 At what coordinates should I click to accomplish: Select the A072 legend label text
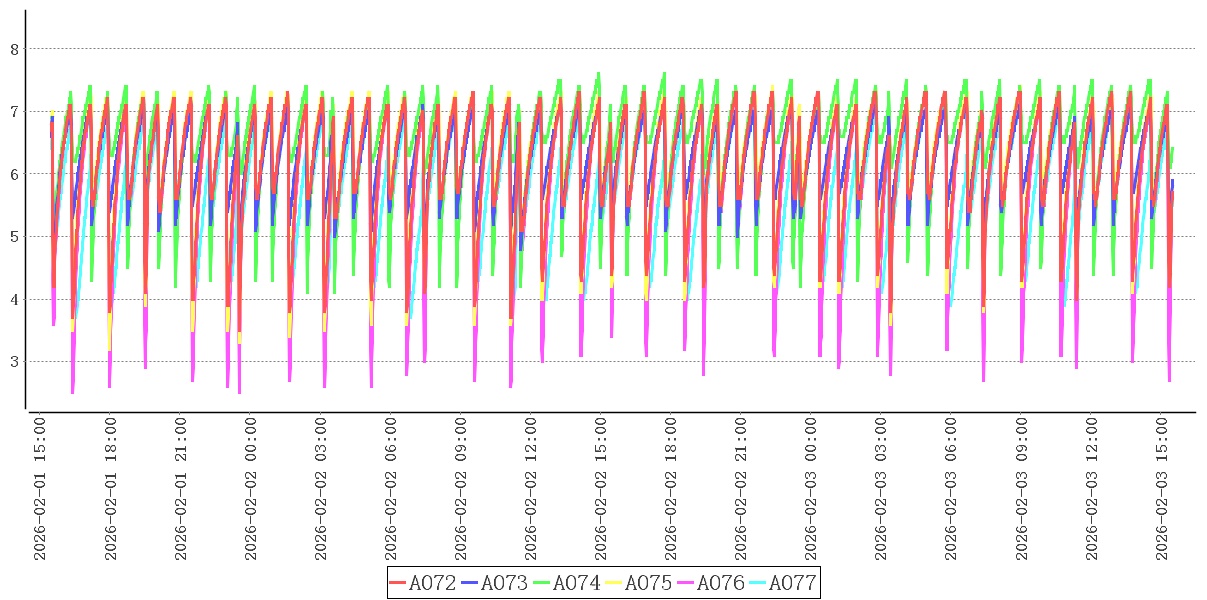point(432,583)
